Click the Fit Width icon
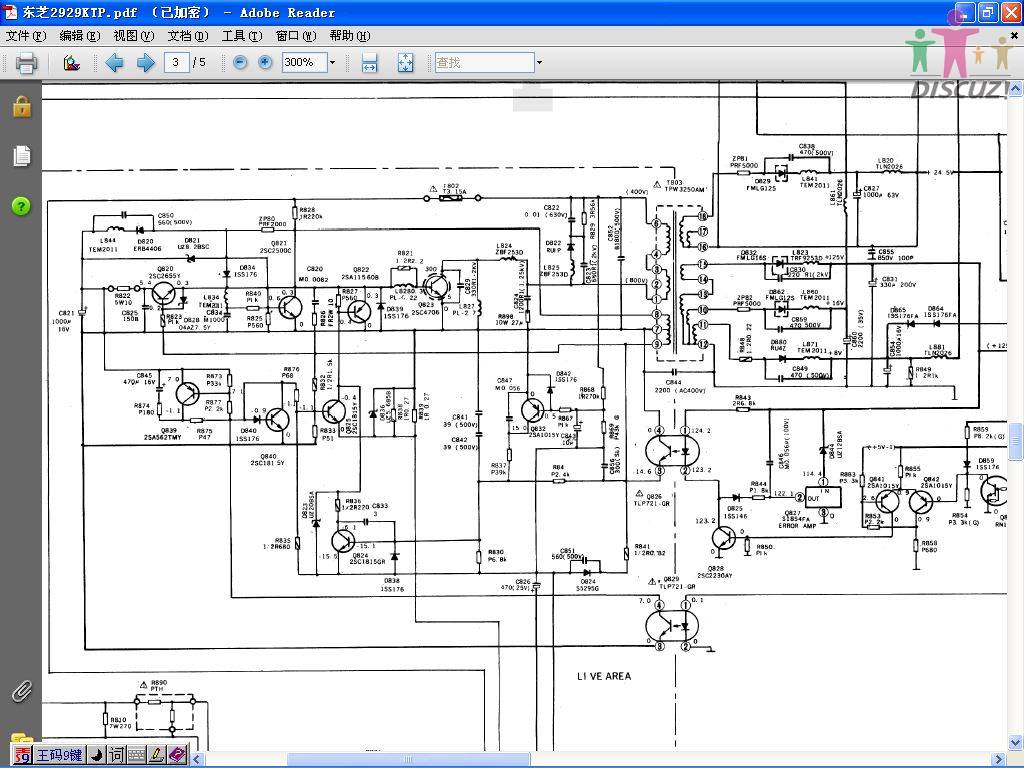The height and width of the screenshot is (768, 1024). pyautogui.click(x=369, y=63)
